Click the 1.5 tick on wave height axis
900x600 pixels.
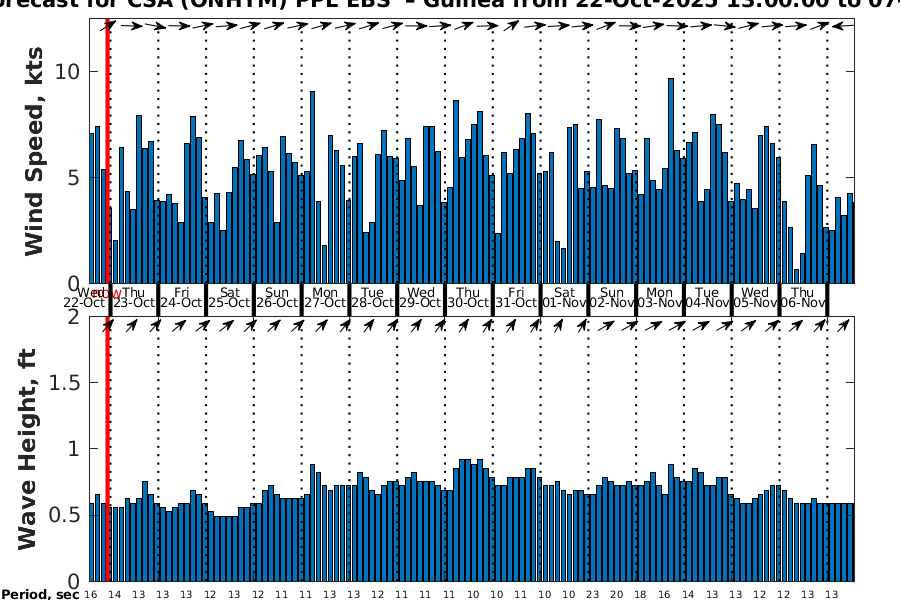pyautogui.click(x=68, y=382)
